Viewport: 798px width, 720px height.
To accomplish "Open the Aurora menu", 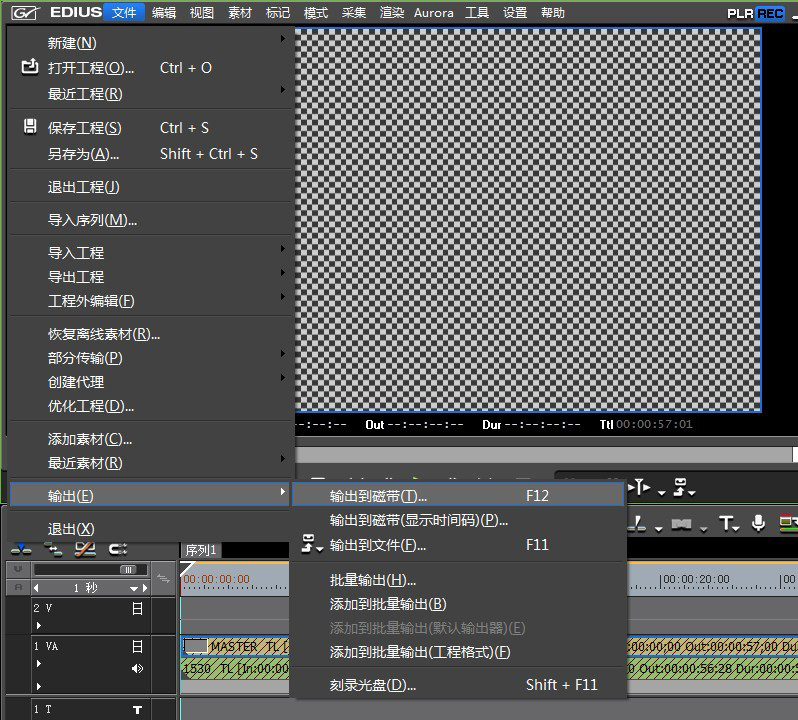I will click(x=434, y=12).
